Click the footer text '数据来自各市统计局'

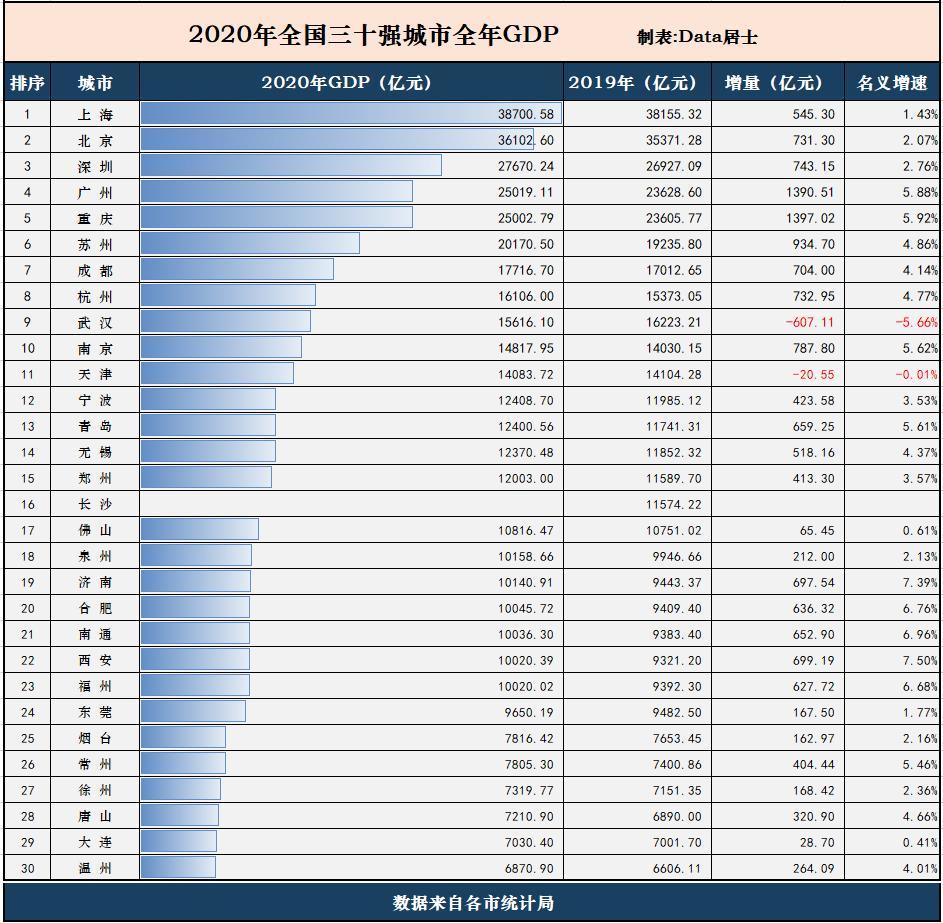pyautogui.click(x=473, y=903)
